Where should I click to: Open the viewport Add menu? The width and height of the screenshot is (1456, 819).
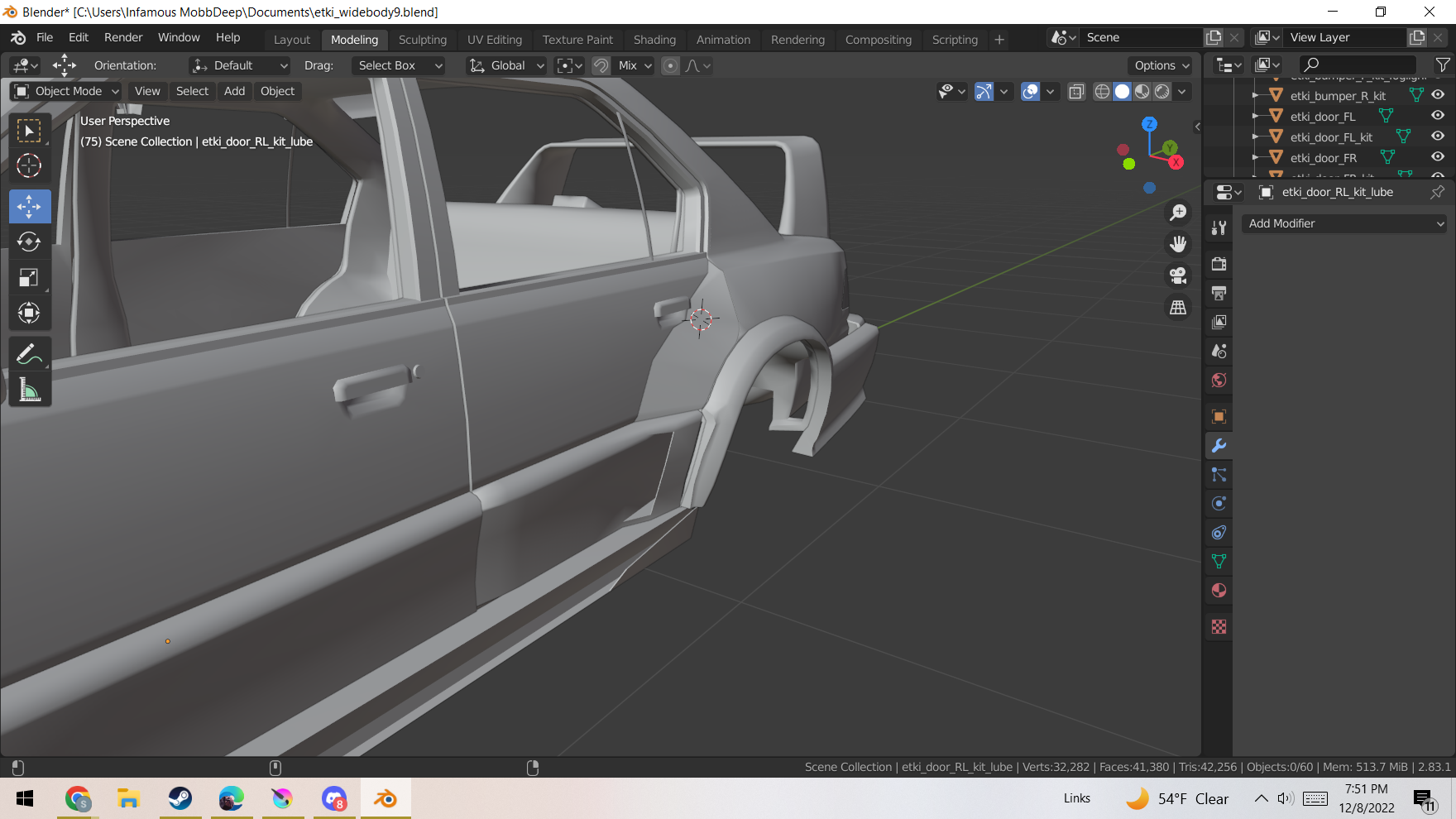234,91
